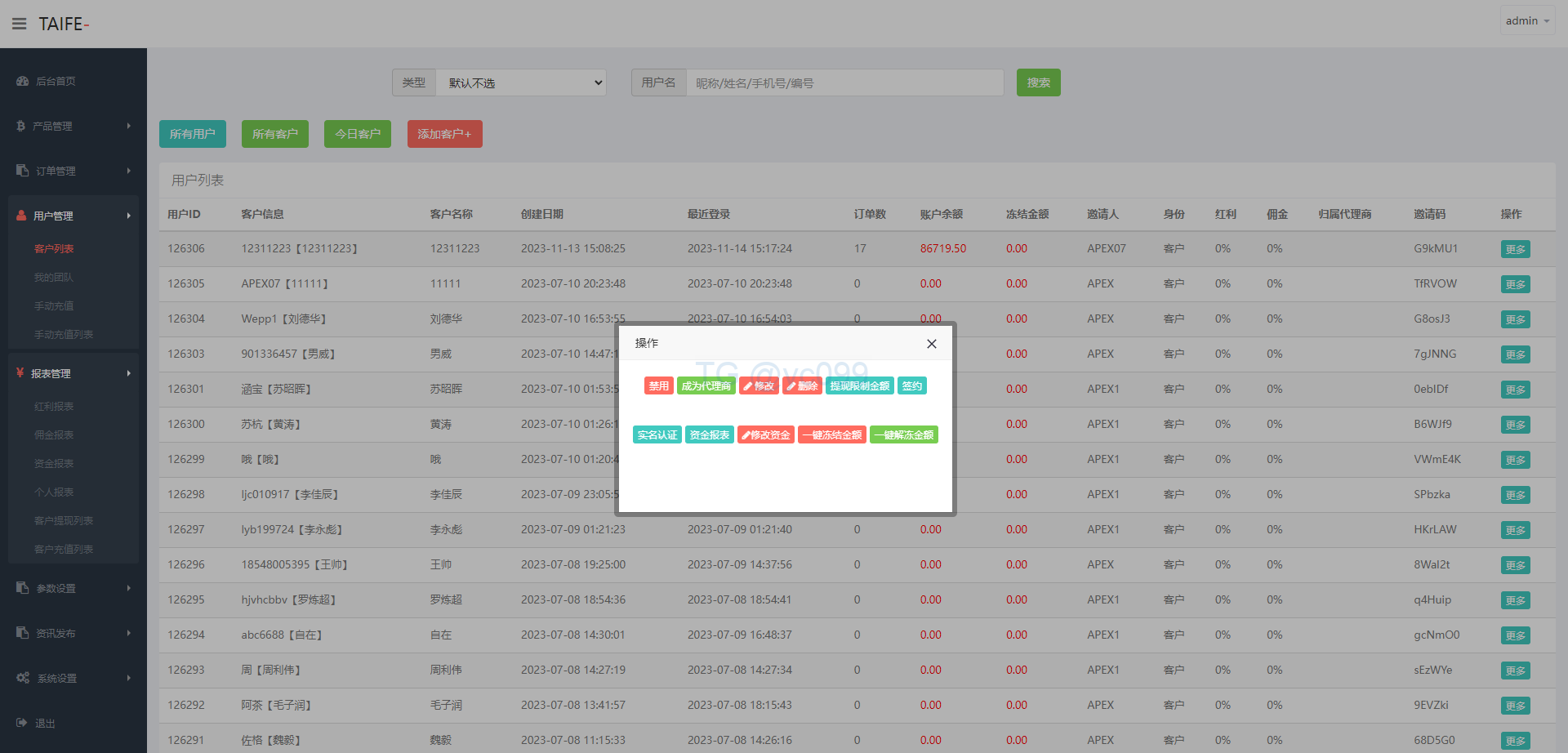1568x753 pixels.
Task: Open 手动充值 in the sidebar submenu
Action: click(x=54, y=306)
